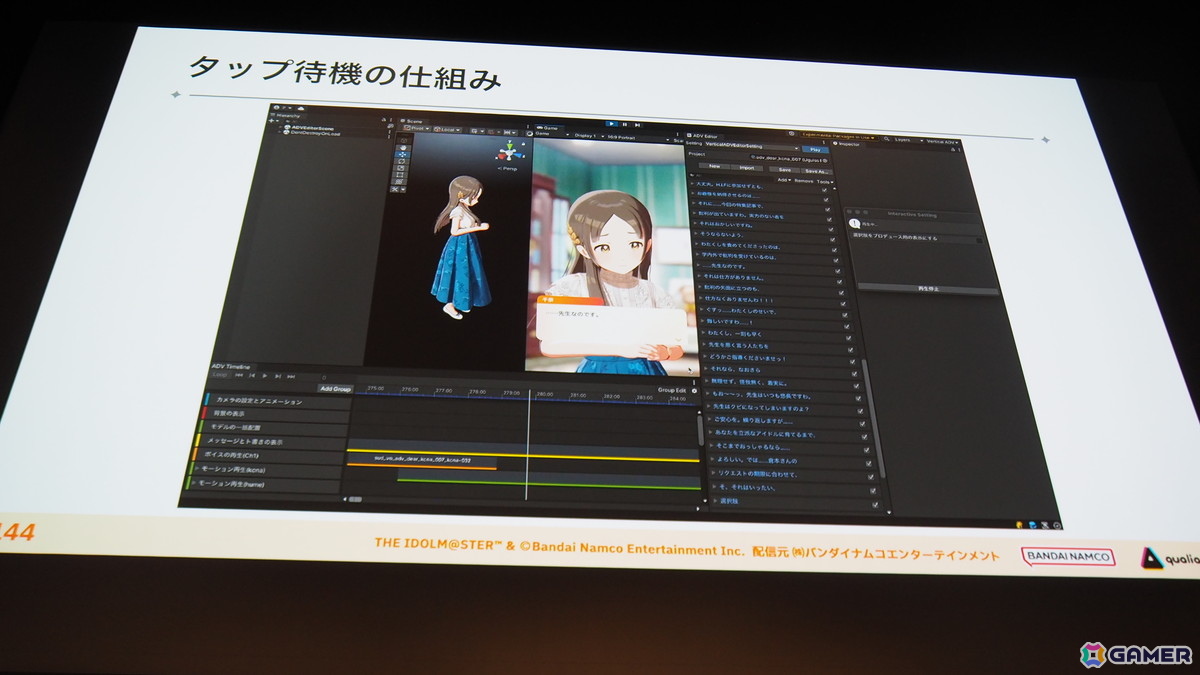1200x675 pixels.
Task: Click the timeline horizontal scrollbar handle
Action: click(x=355, y=498)
